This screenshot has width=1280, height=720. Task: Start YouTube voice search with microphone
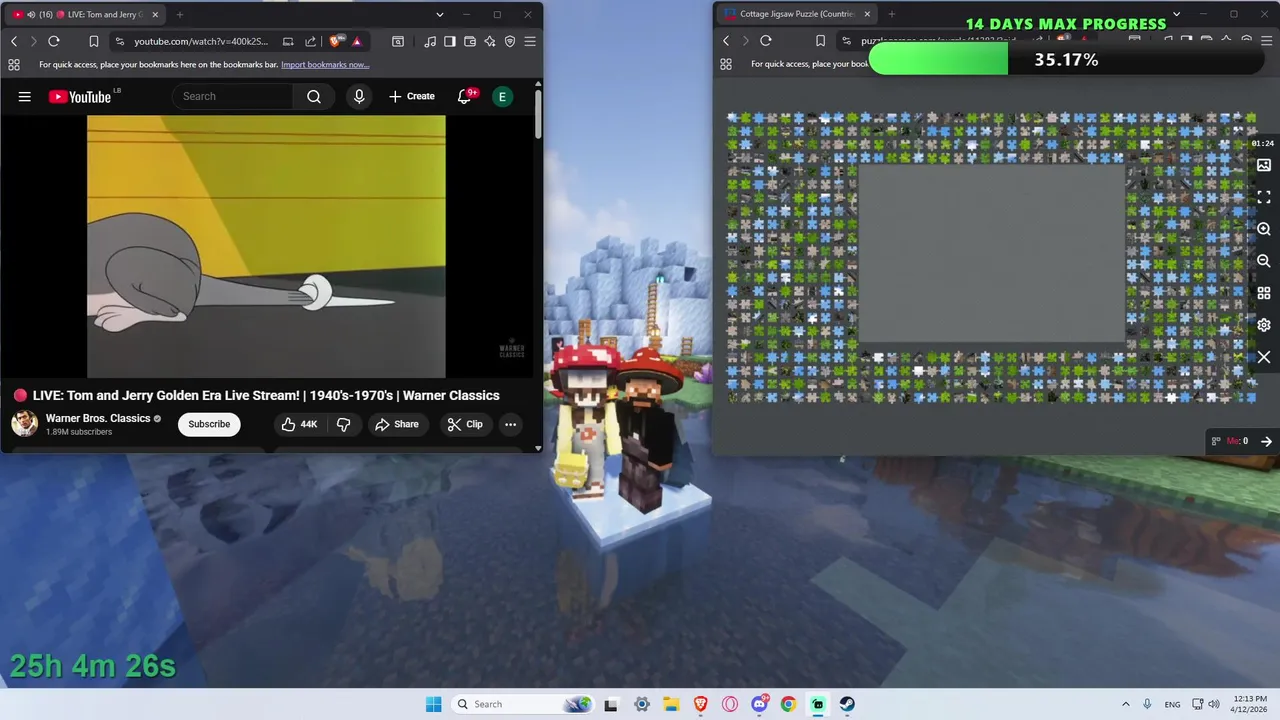point(359,96)
